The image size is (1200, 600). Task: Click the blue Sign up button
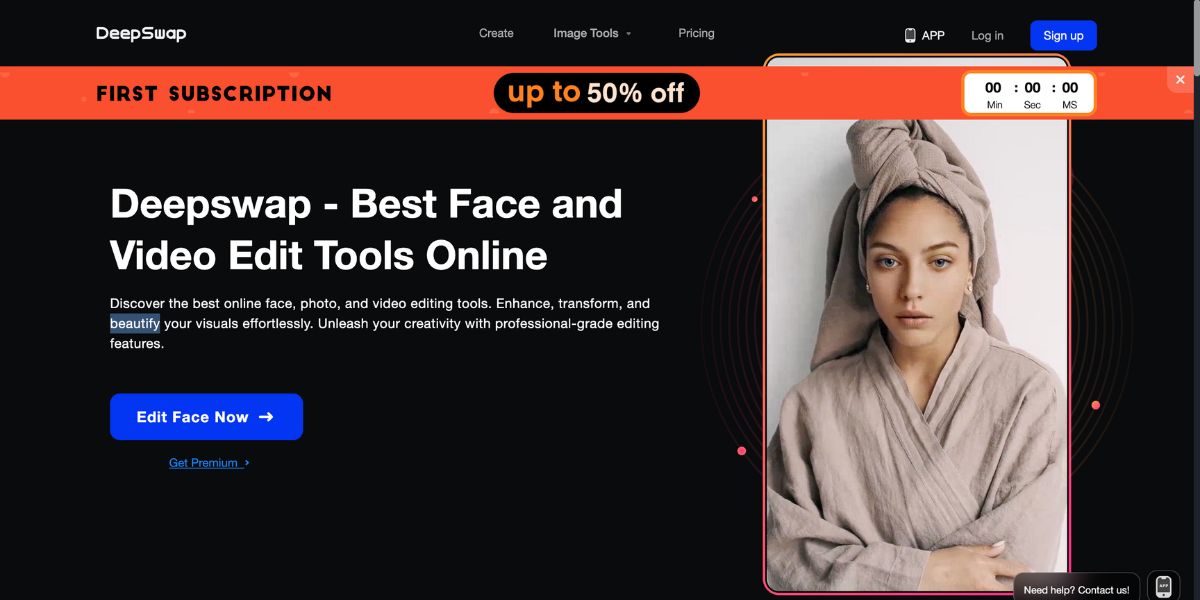click(x=1063, y=35)
